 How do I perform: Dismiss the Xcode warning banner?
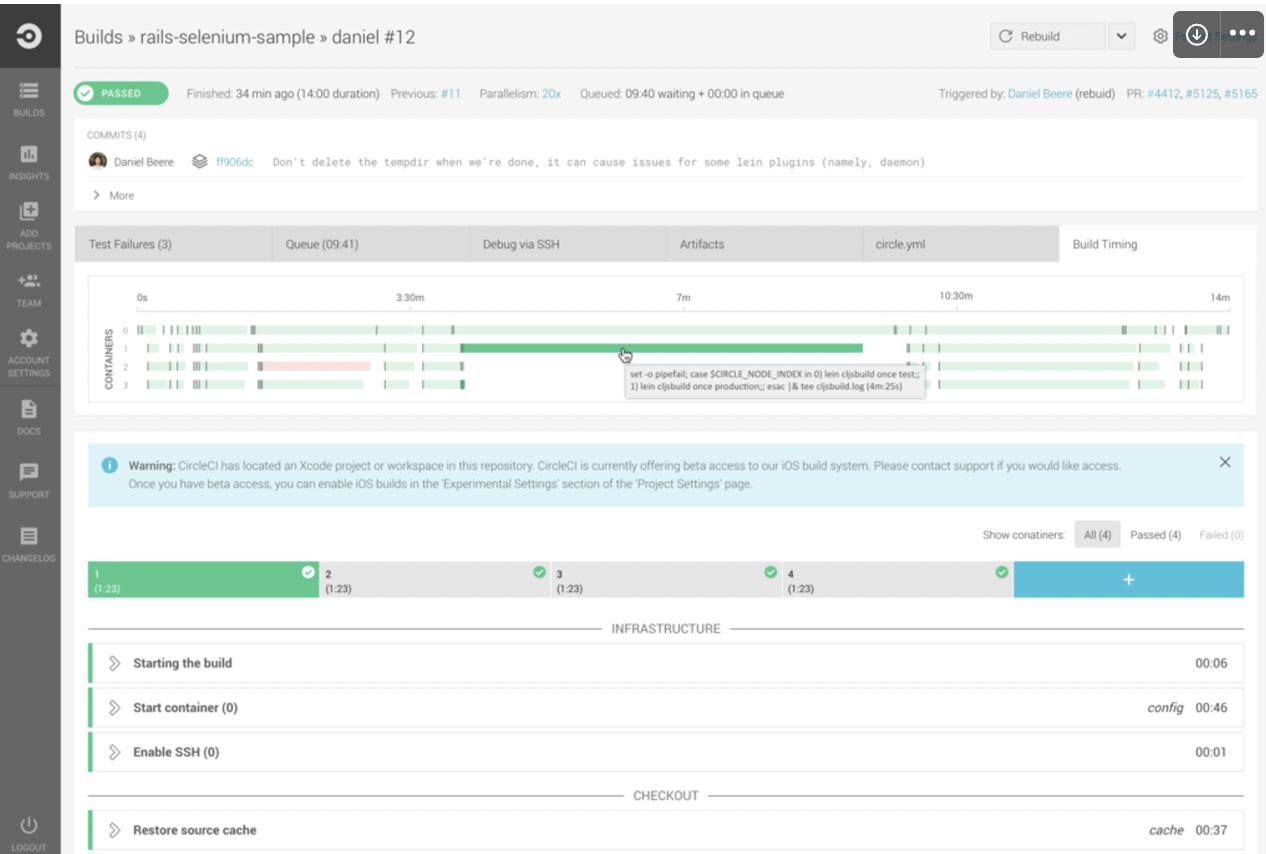tap(1225, 462)
